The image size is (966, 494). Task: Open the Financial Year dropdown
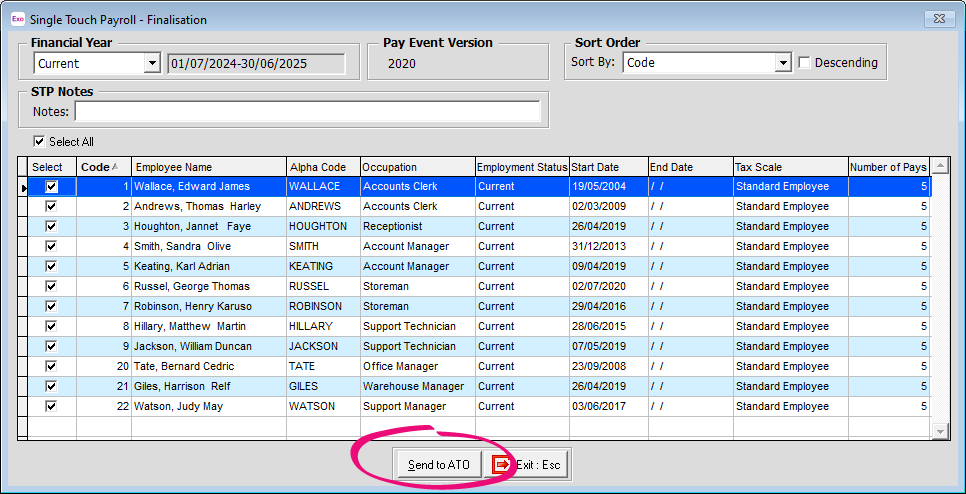[x=152, y=64]
